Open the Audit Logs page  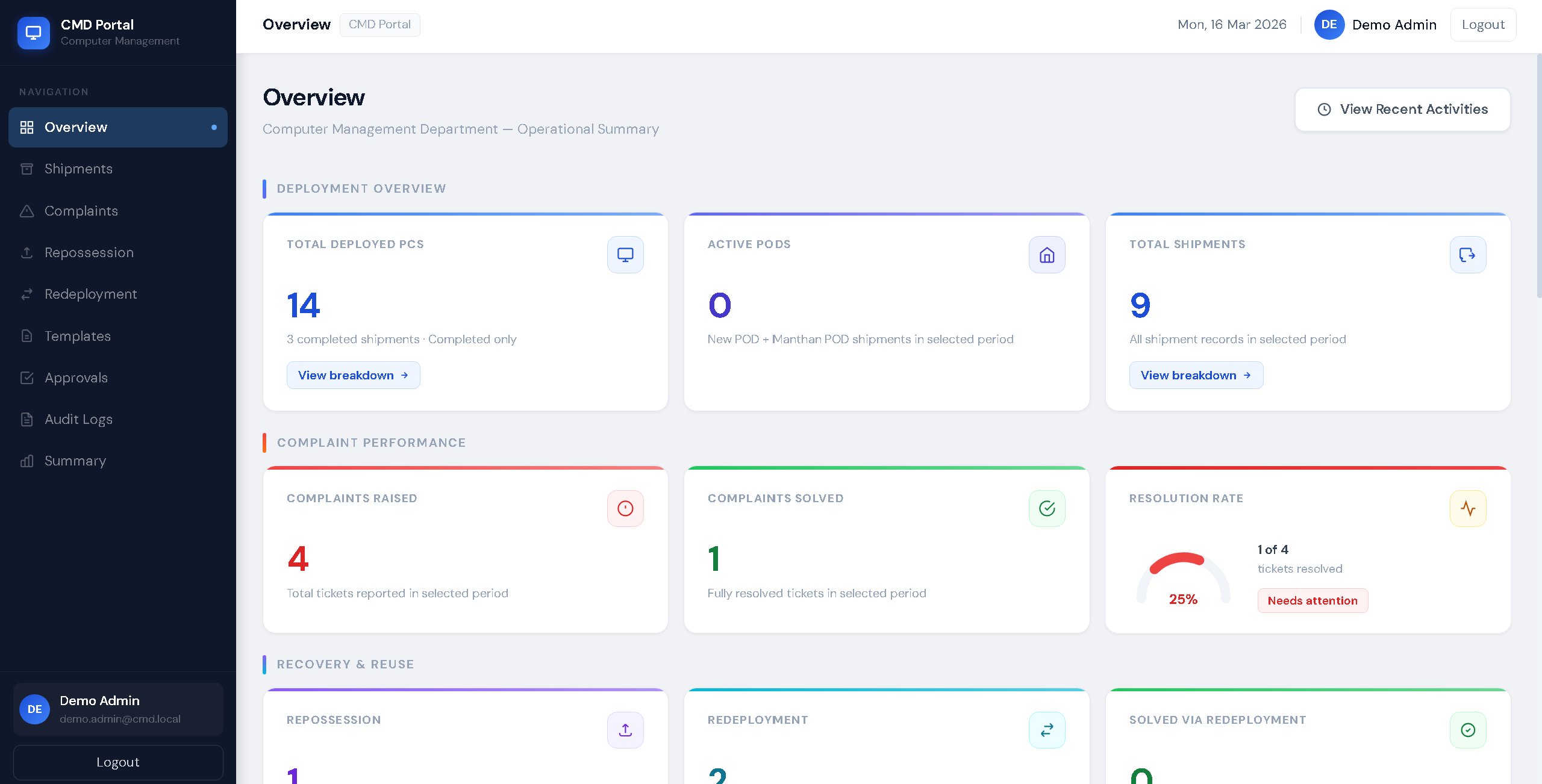(x=78, y=420)
